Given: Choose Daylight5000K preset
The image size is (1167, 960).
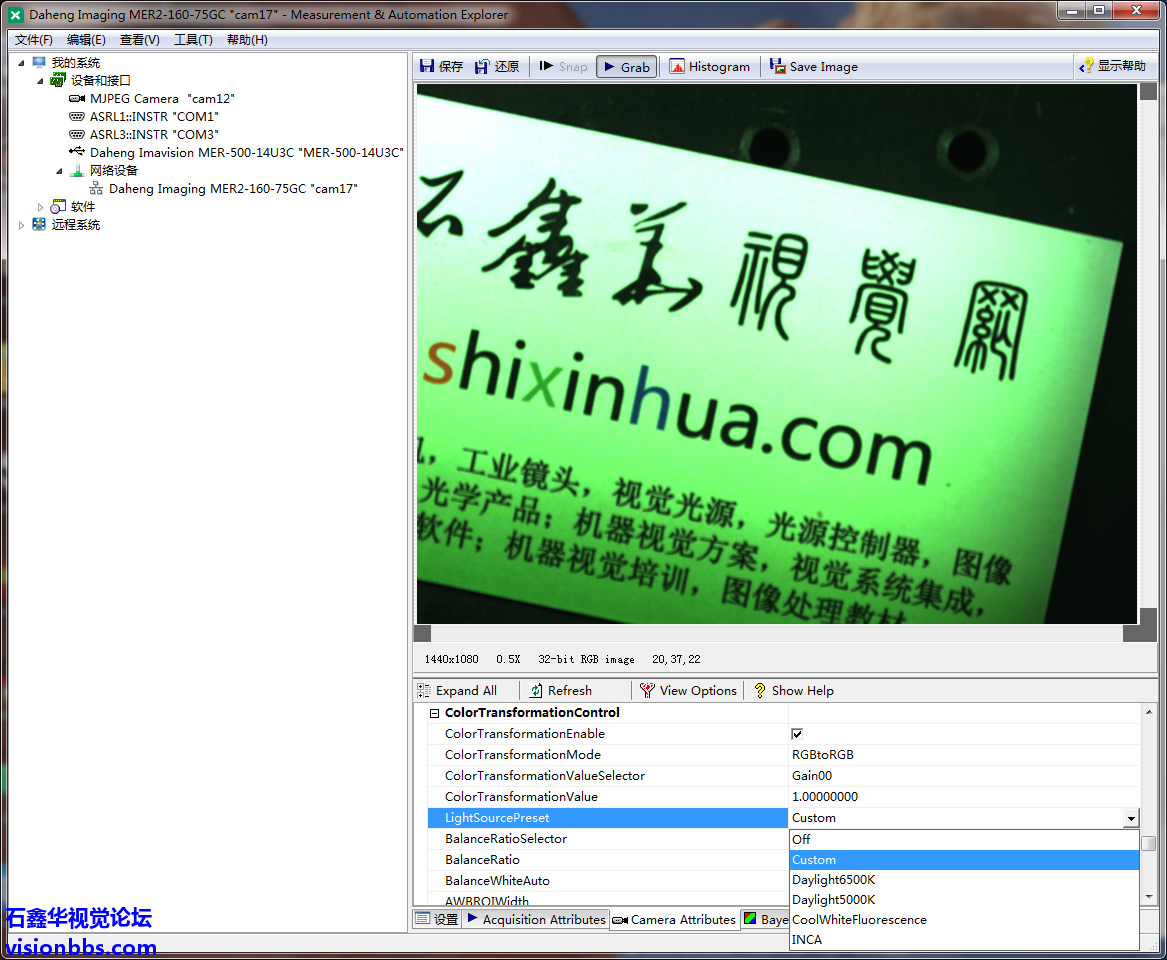Looking at the screenshot, I should (x=964, y=900).
